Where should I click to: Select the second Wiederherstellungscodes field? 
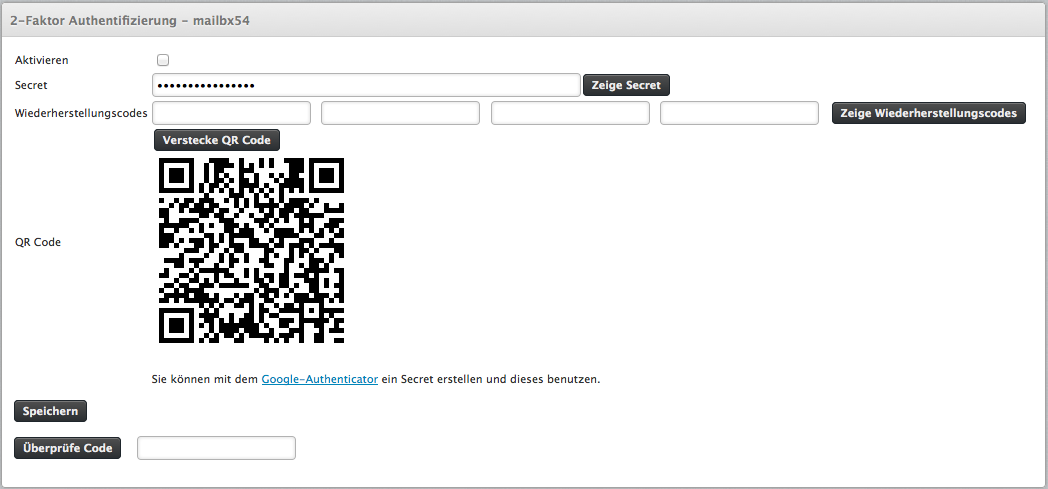[x=400, y=113]
